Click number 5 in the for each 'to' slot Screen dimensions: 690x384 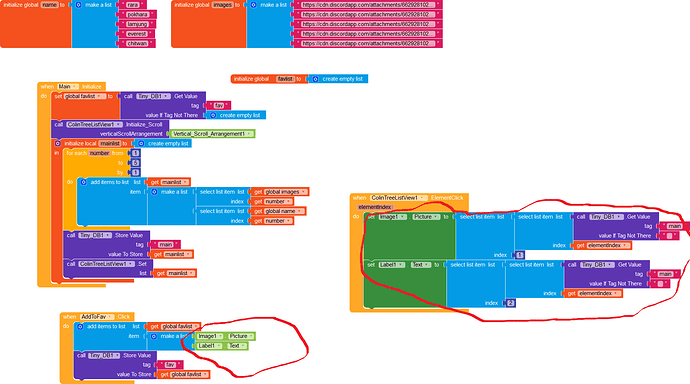pyautogui.click(x=135, y=163)
